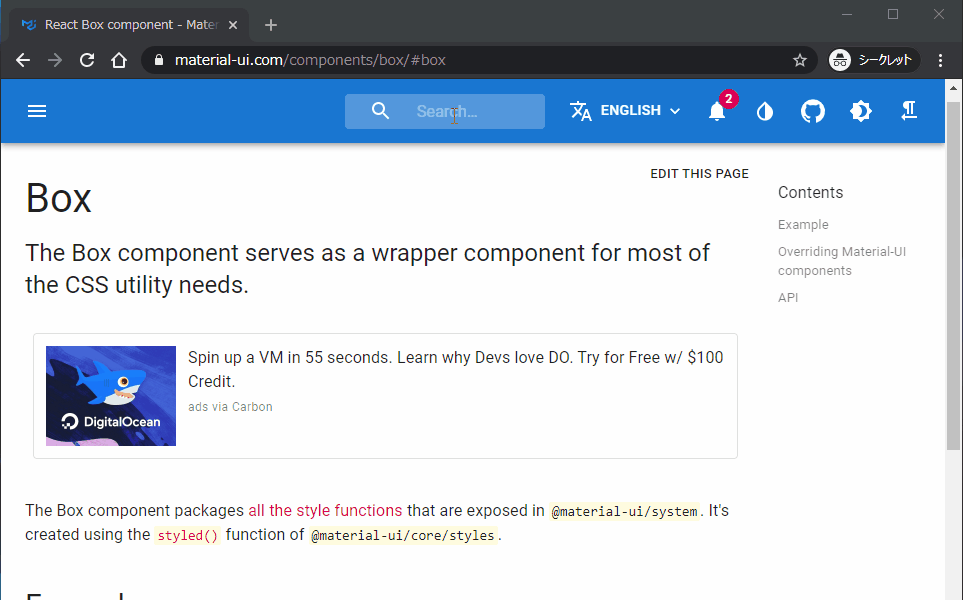Click the Box page heading
Screen dimensions: 963x600
click(x=58, y=198)
